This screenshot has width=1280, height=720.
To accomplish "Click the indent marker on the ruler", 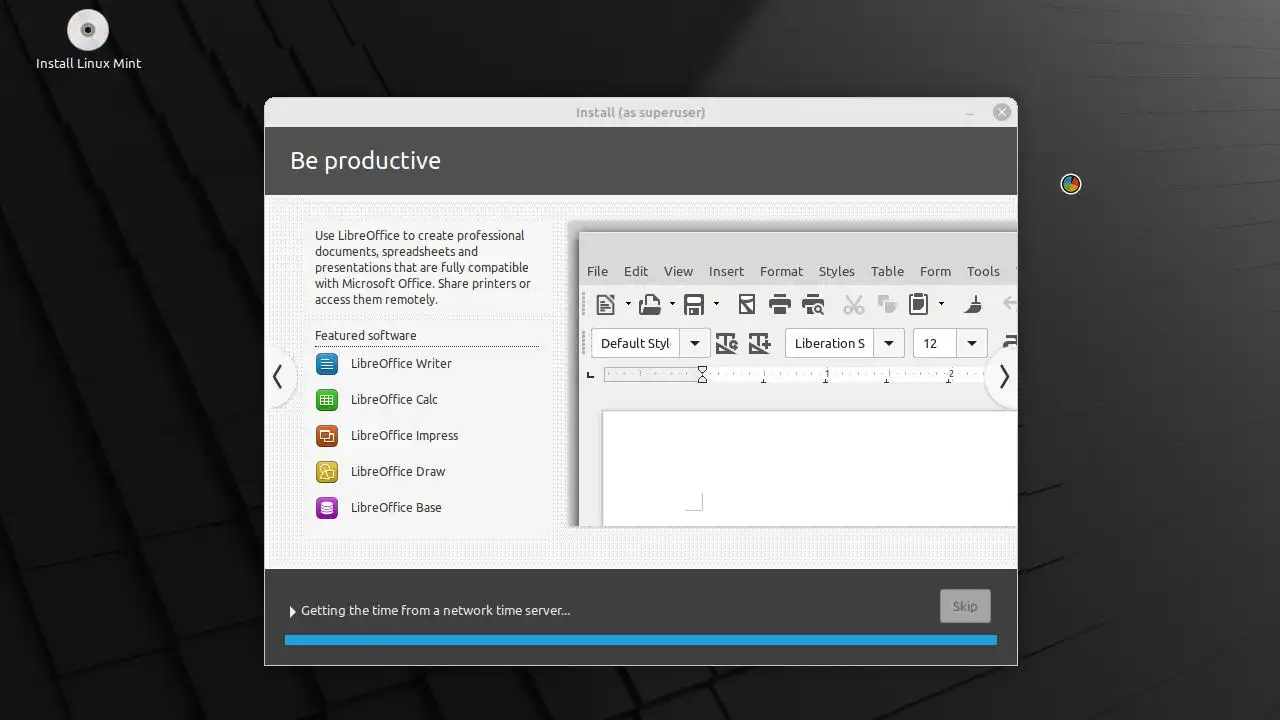I will coord(702,375).
